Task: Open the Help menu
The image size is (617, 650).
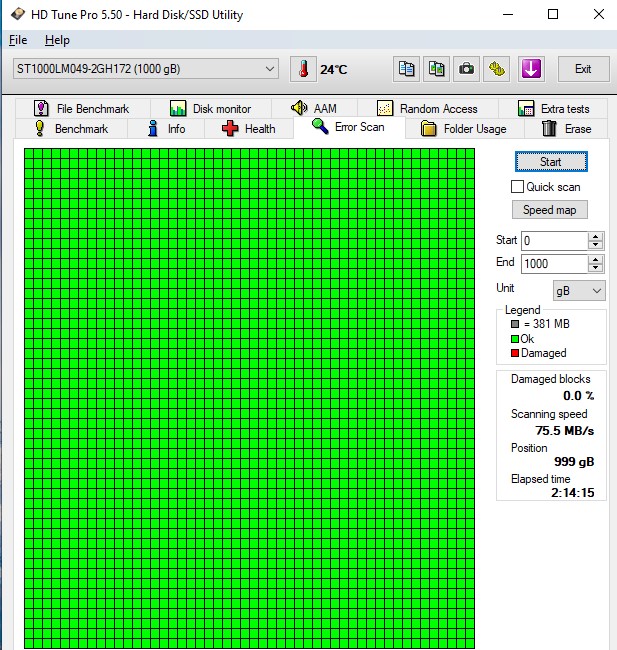Action: coord(57,40)
